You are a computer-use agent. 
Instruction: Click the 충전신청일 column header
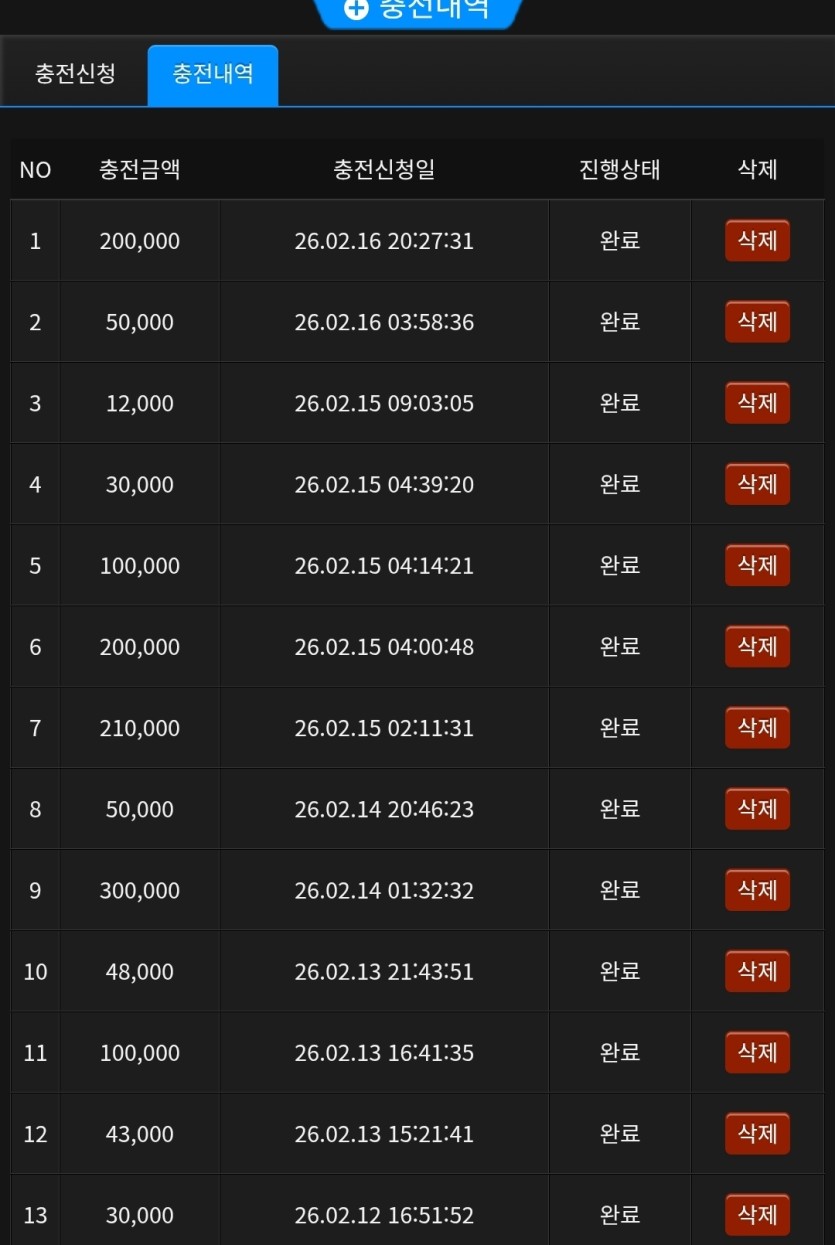click(x=384, y=169)
